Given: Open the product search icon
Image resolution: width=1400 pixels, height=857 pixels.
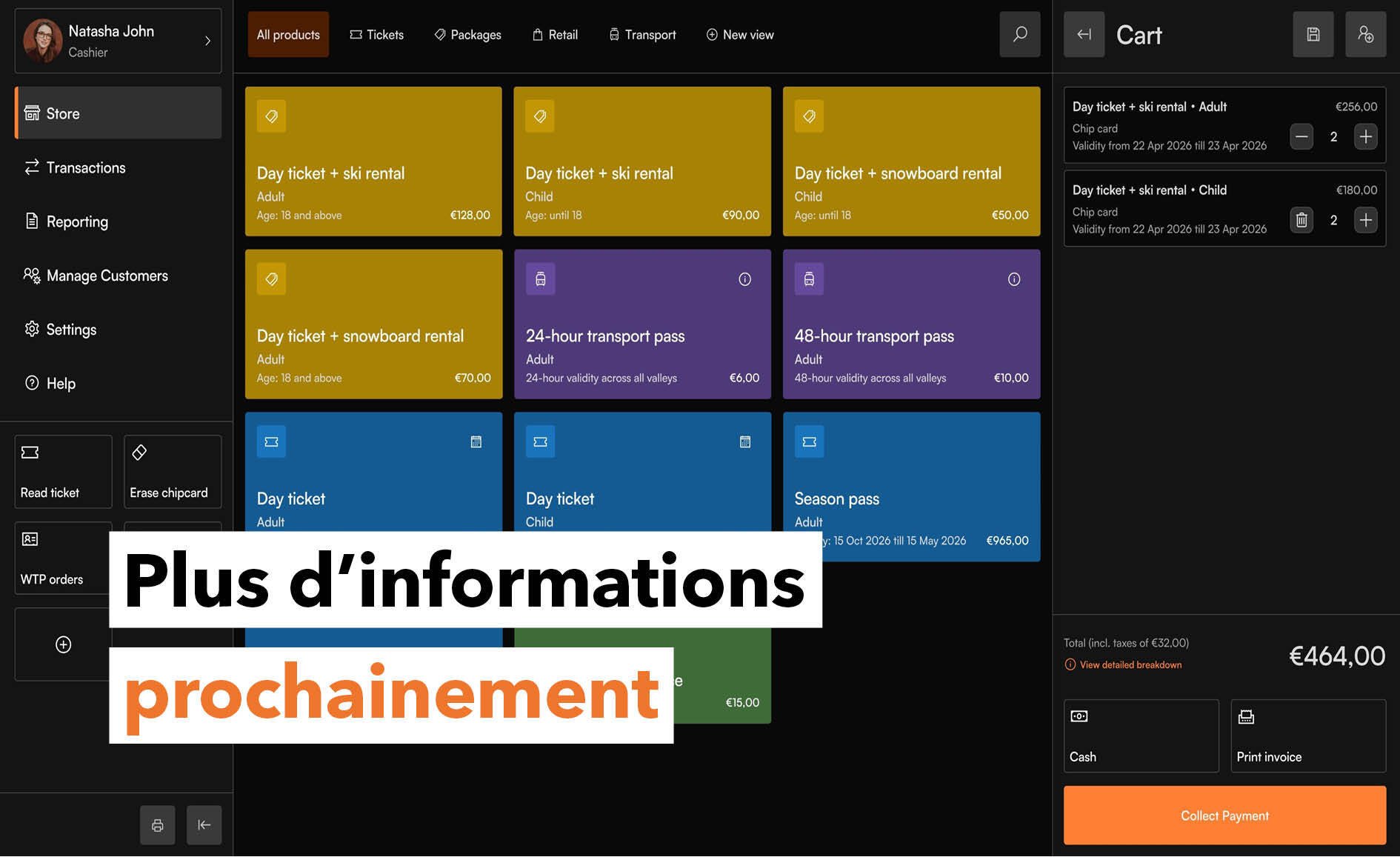Looking at the screenshot, I should click(1019, 34).
